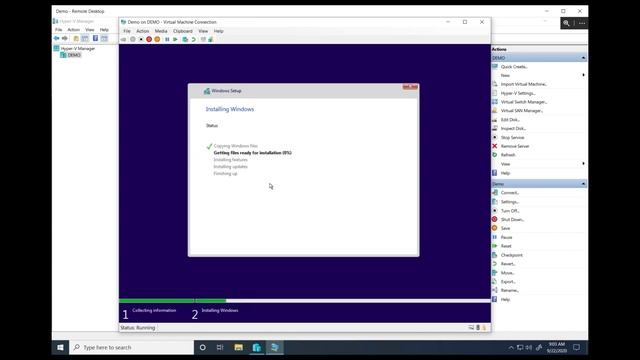Open Task View on taskbar

(x=220, y=347)
